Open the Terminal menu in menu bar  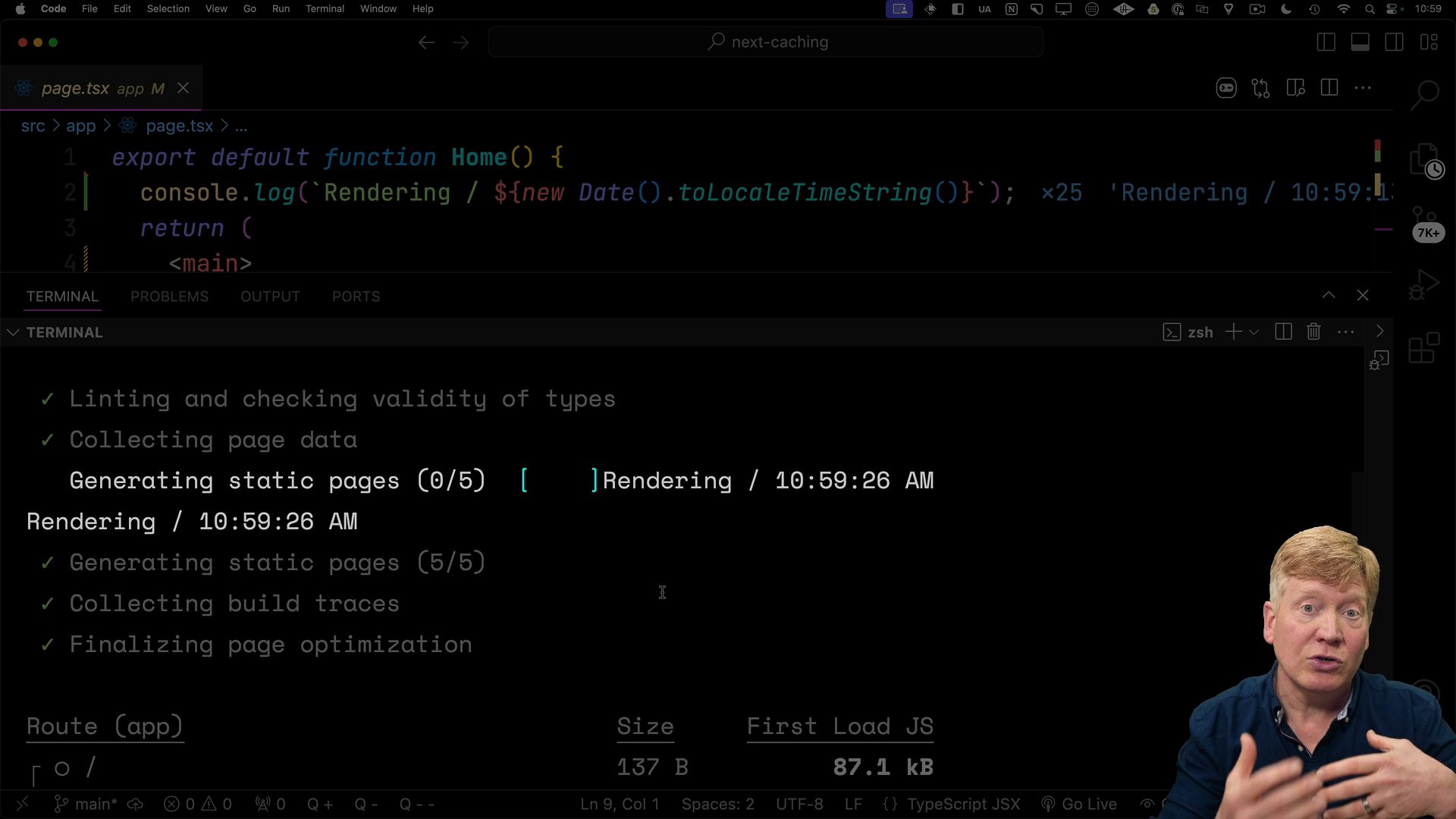coord(325,9)
